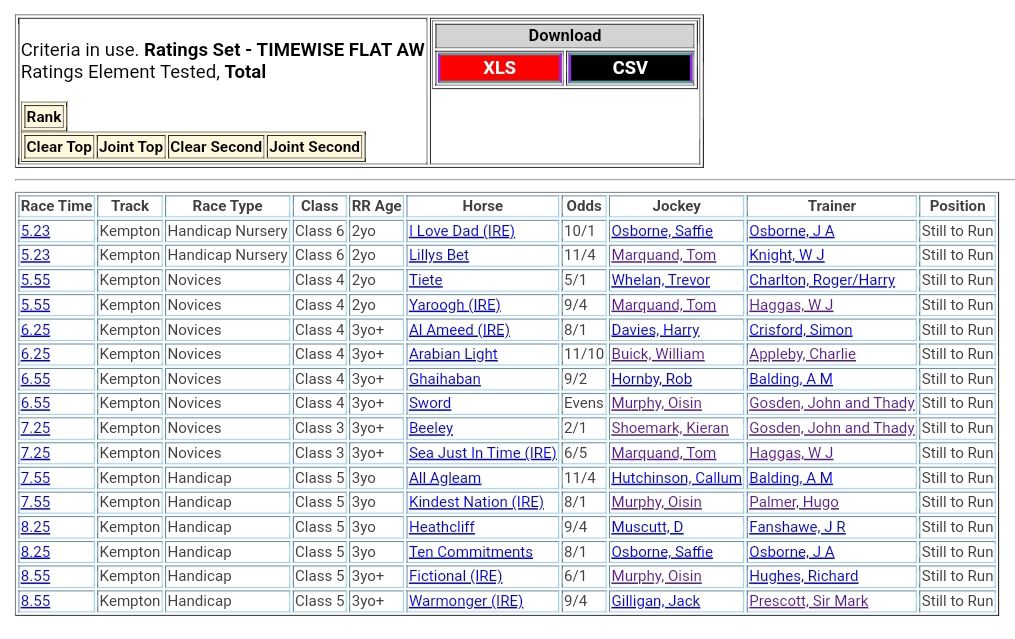This screenshot has height=639, width=1015.
Task: Open horse I Love Dad (IRE)
Action: click(x=461, y=231)
